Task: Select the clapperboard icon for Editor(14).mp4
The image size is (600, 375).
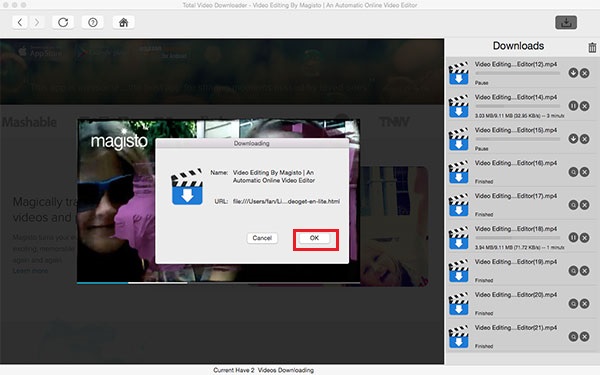Action: (x=458, y=106)
